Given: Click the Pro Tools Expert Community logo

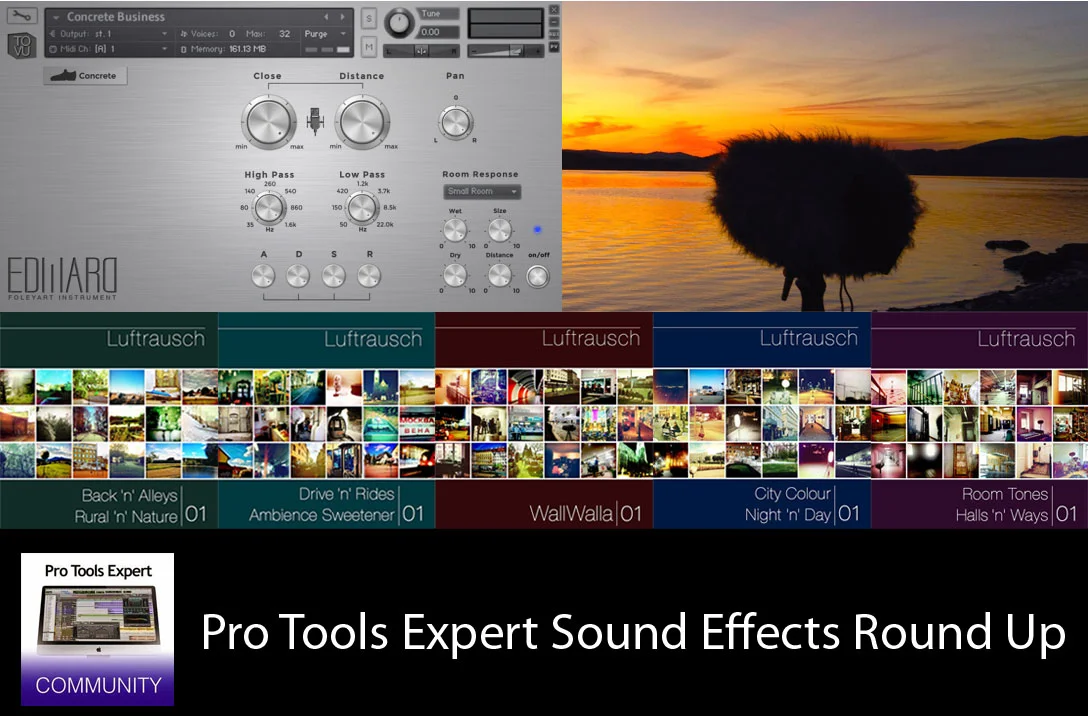Looking at the screenshot, I should [x=97, y=629].
